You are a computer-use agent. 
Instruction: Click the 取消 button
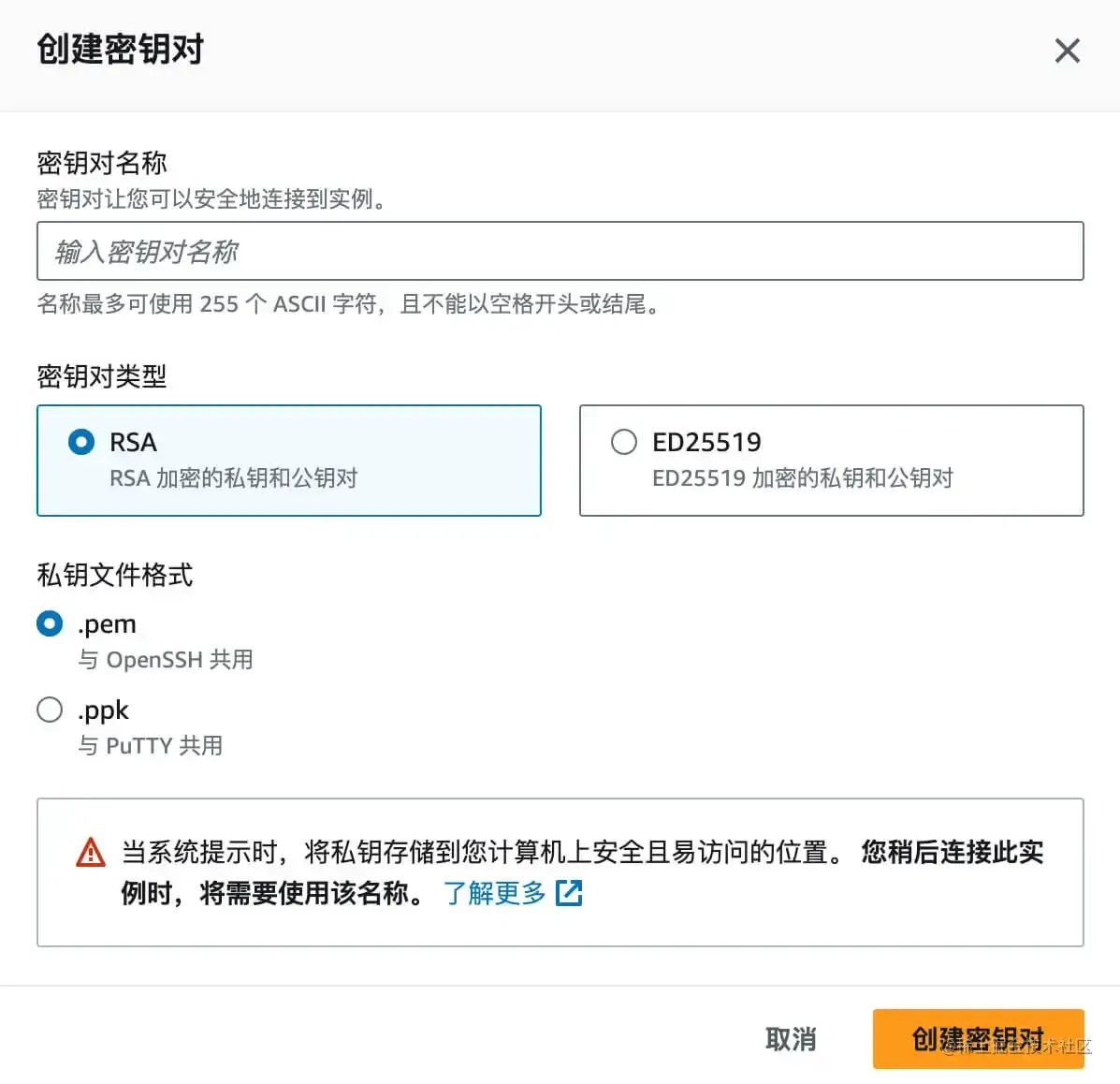791,1039
